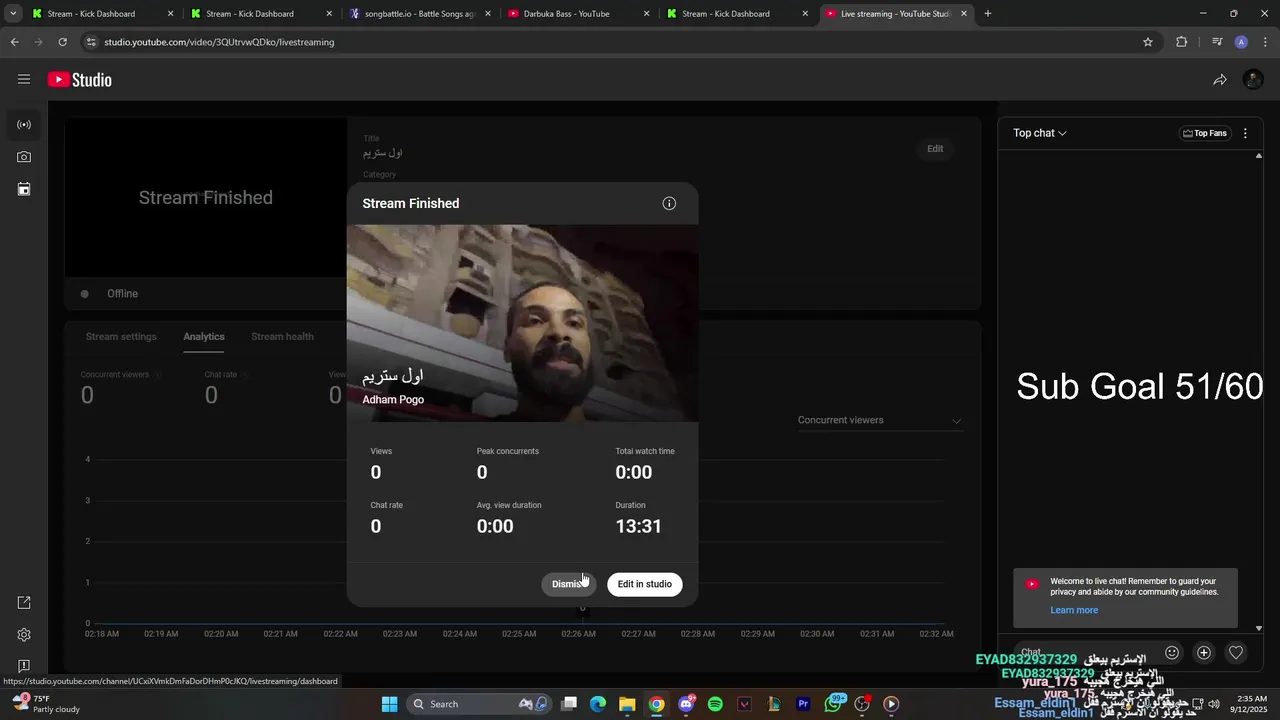Click the Edit in studio button

point(645,584)
